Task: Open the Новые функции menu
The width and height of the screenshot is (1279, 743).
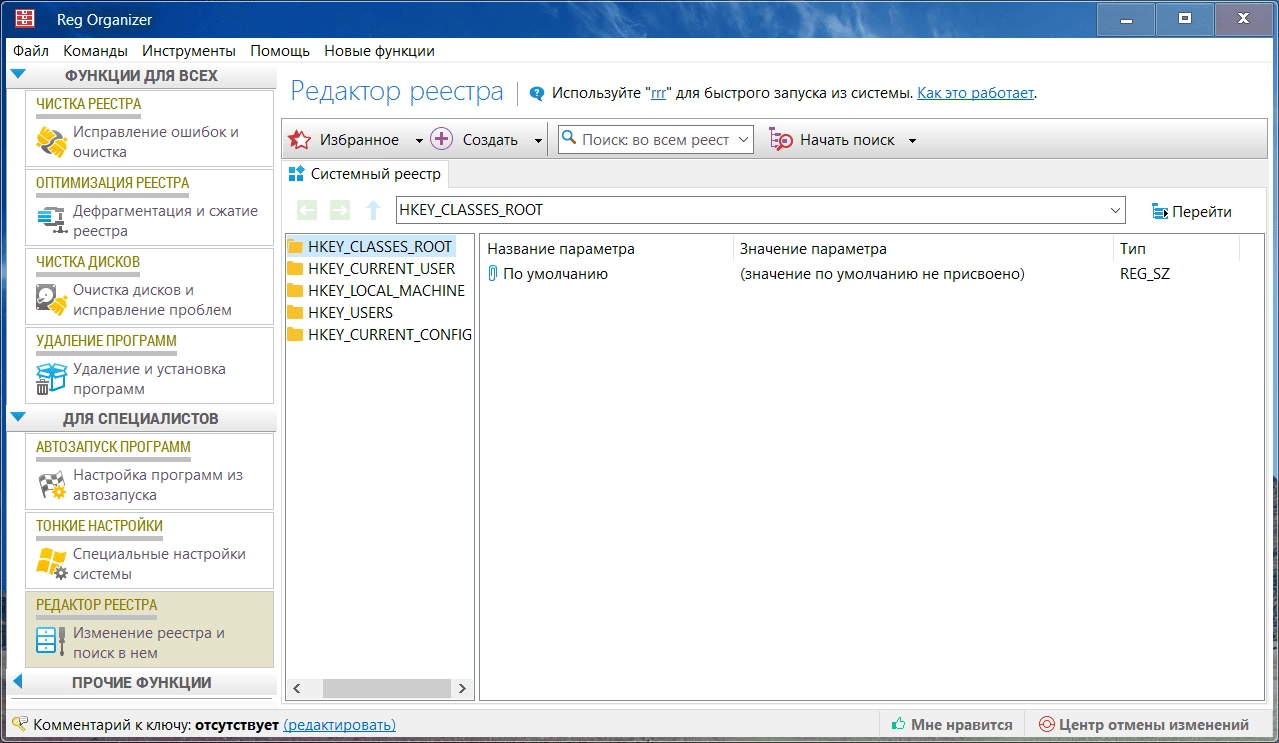Action: click(379, 51)
